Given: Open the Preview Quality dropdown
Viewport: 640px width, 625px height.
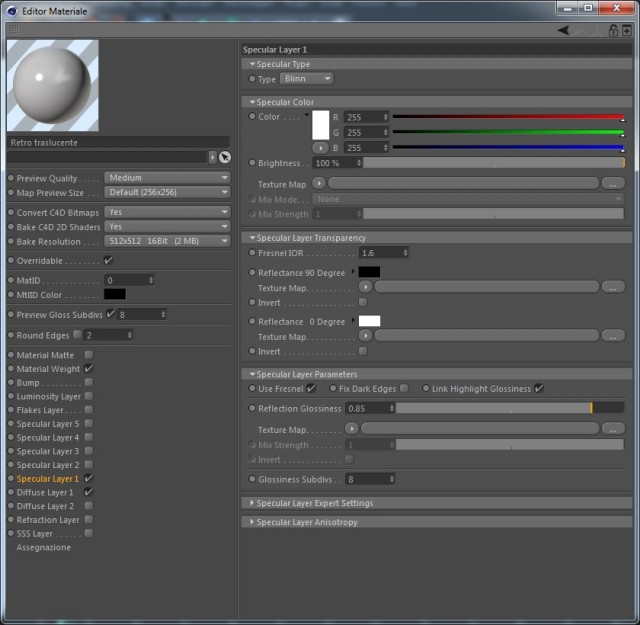Looking at the screenshot, I should tap(167, 178).
